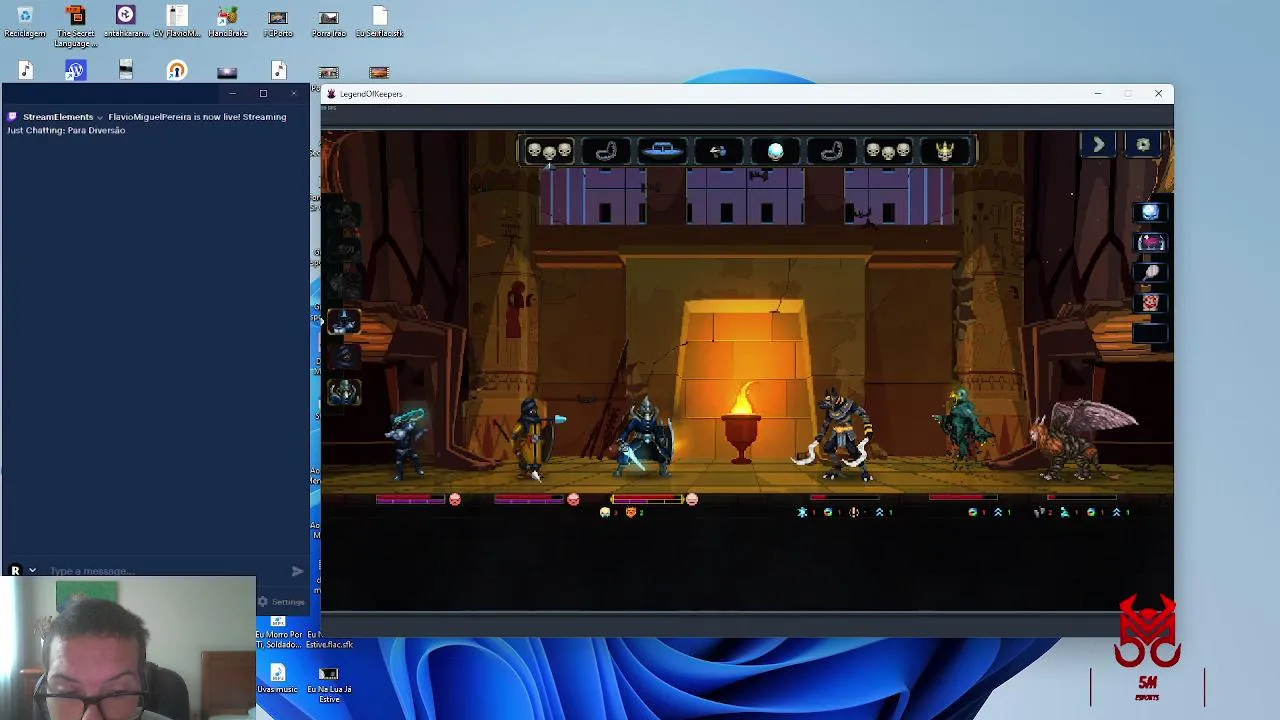Viewport: 1280px width, 720px height.
Task: Open the game settings gear icon
Action: [x=1143, y=145]
